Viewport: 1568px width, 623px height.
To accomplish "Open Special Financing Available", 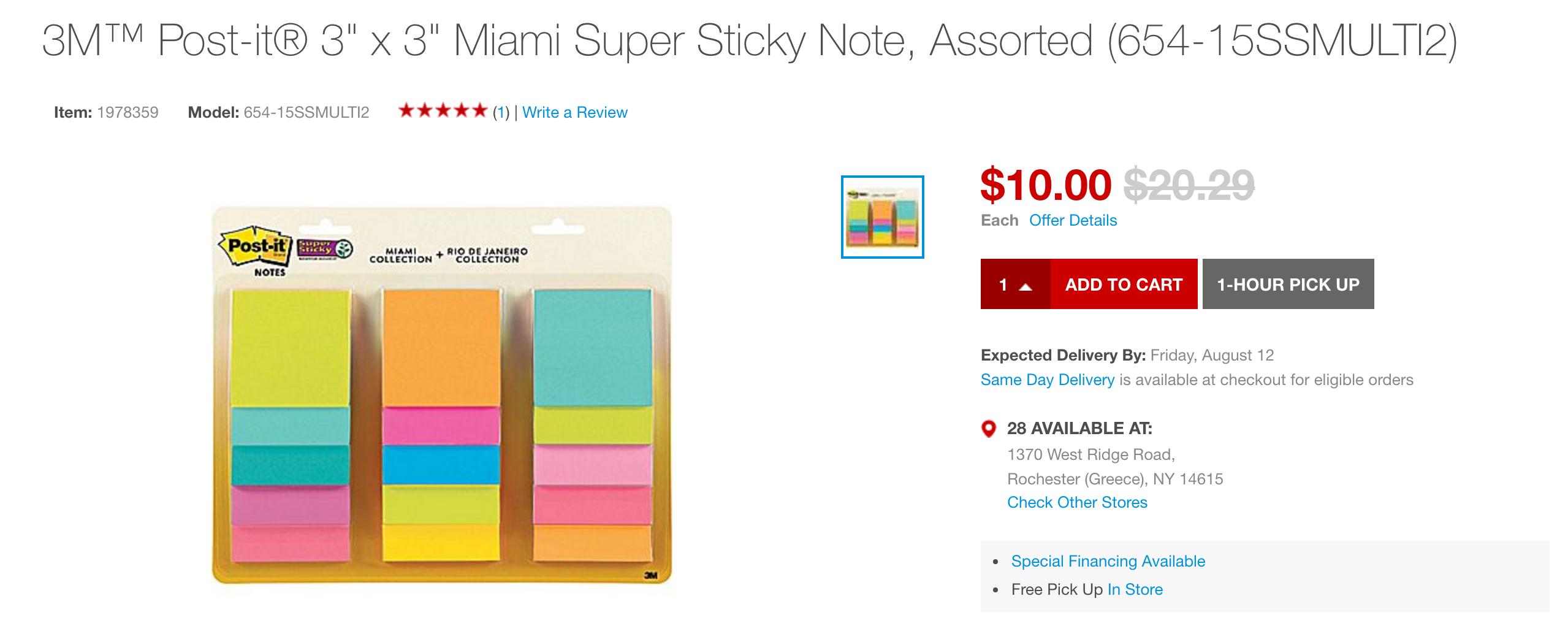I will tap(1108, 560).
